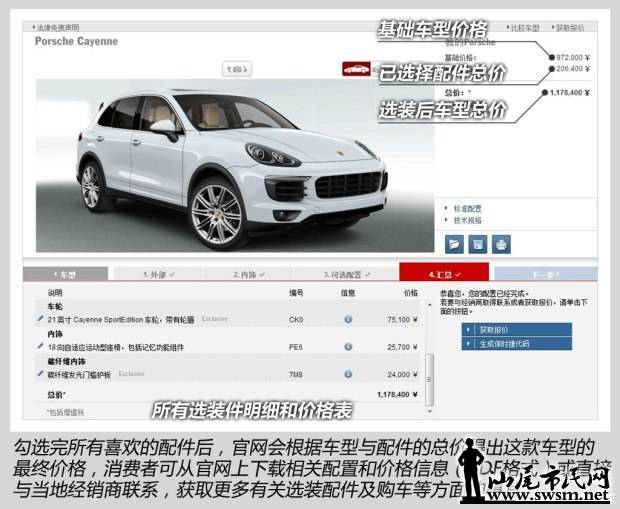Click the 75,100 ¥ price in the wheels row
Screen dimensions: 620x509
coord(402,320)
